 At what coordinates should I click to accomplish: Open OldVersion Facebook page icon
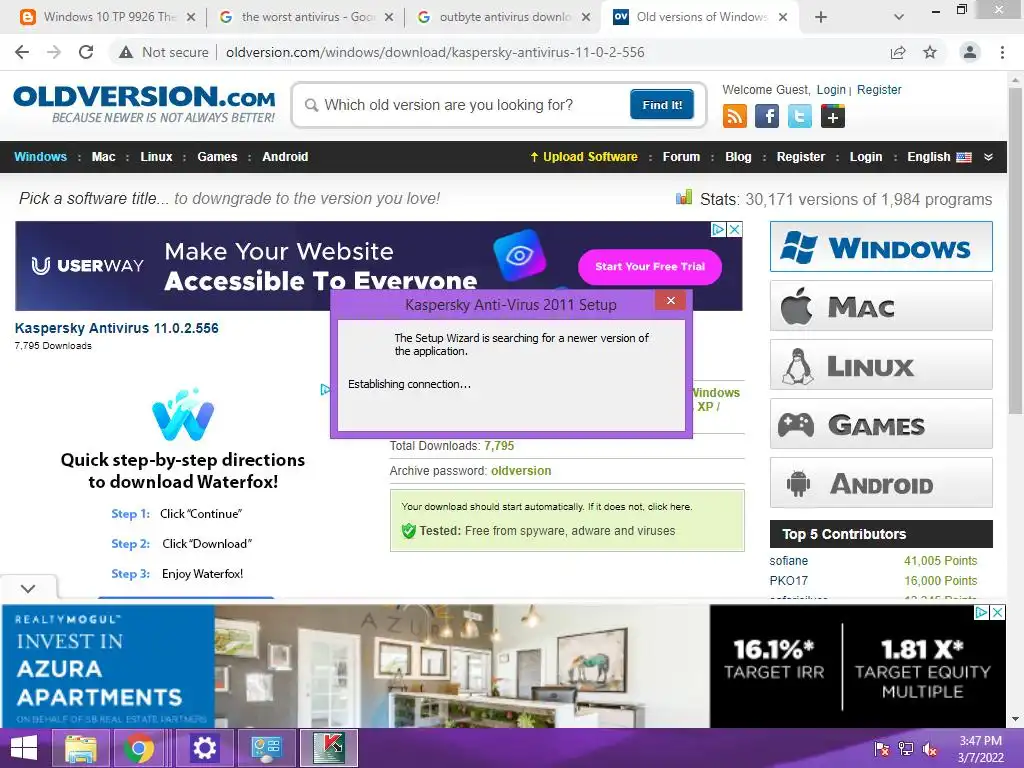coord(767,116)
